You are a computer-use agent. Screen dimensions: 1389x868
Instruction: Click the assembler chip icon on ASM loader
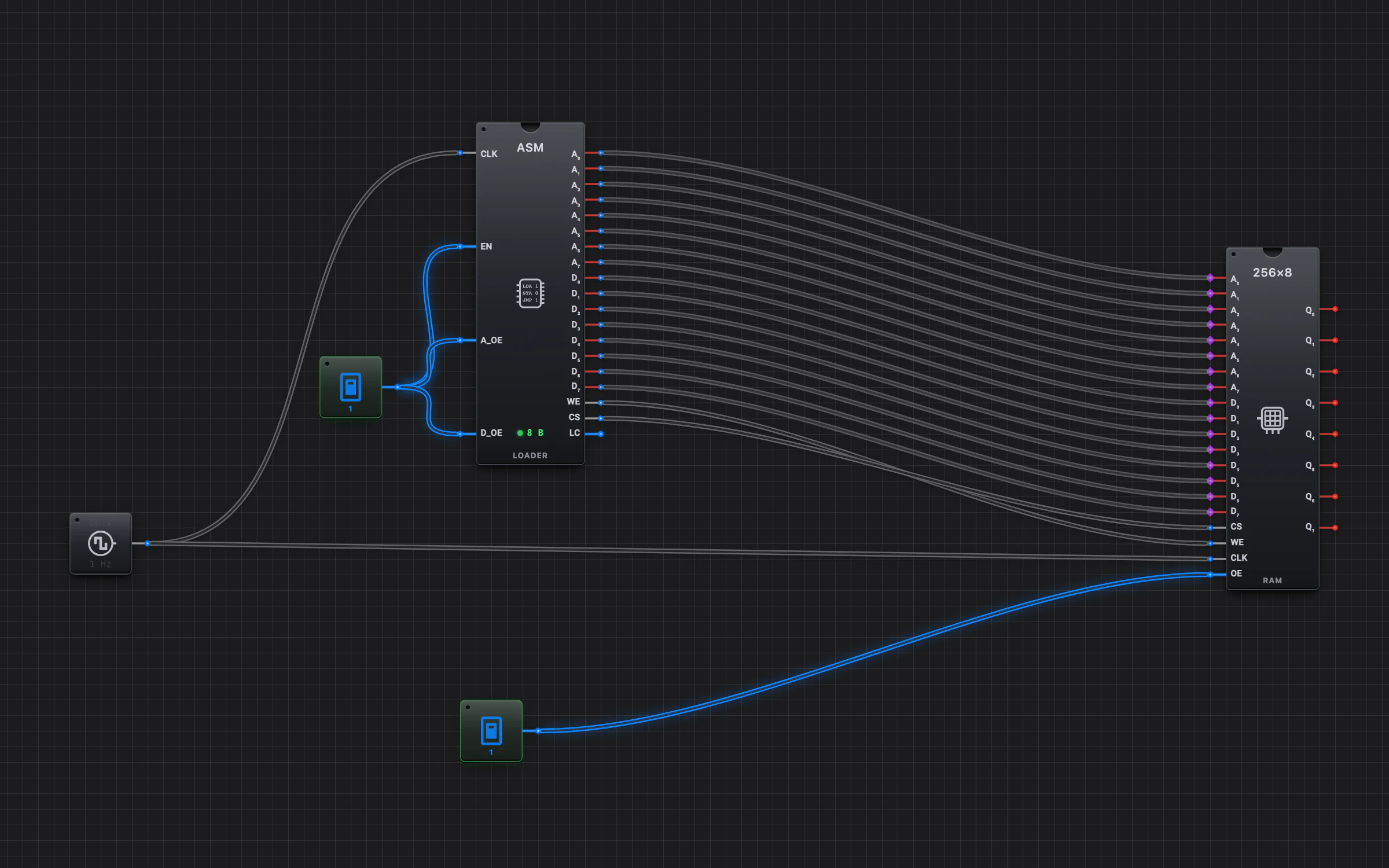pos(530,293)
